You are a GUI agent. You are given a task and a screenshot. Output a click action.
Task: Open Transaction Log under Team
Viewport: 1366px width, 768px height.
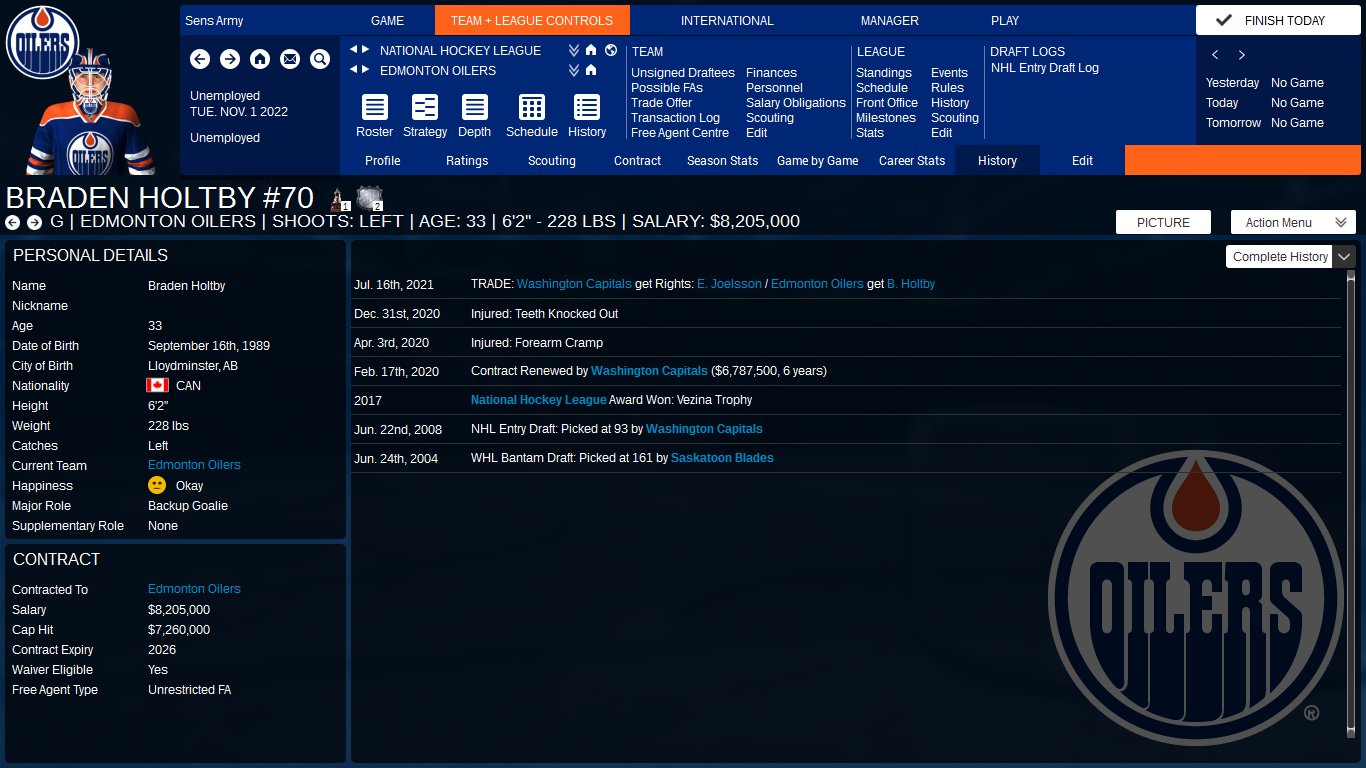pyautogui.click(x=675, y=117)
